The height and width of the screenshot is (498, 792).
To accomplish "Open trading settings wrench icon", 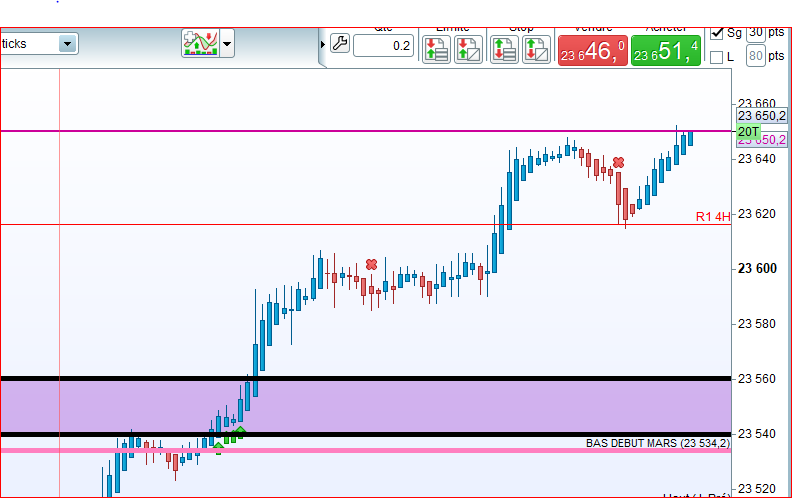I will 340,44.
